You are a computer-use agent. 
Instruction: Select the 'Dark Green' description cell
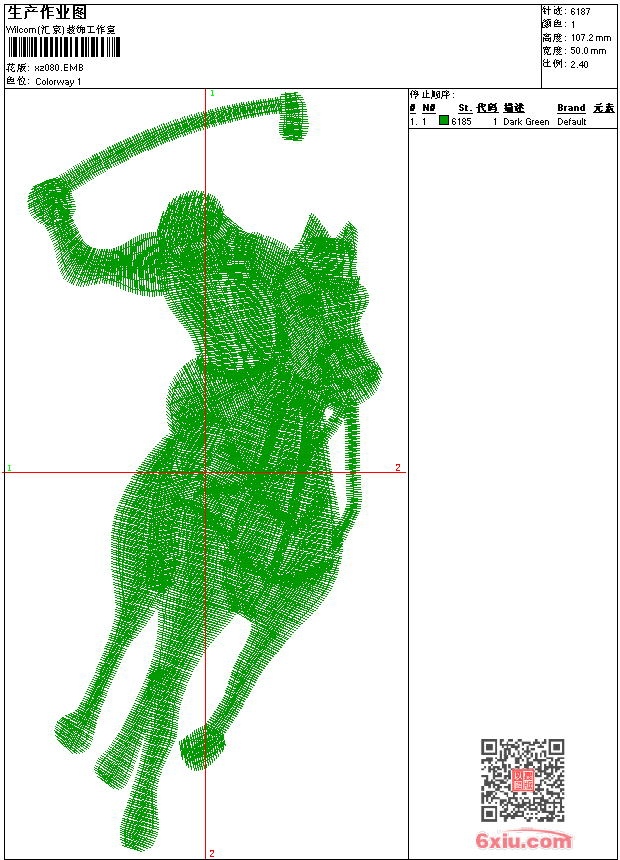526,122
